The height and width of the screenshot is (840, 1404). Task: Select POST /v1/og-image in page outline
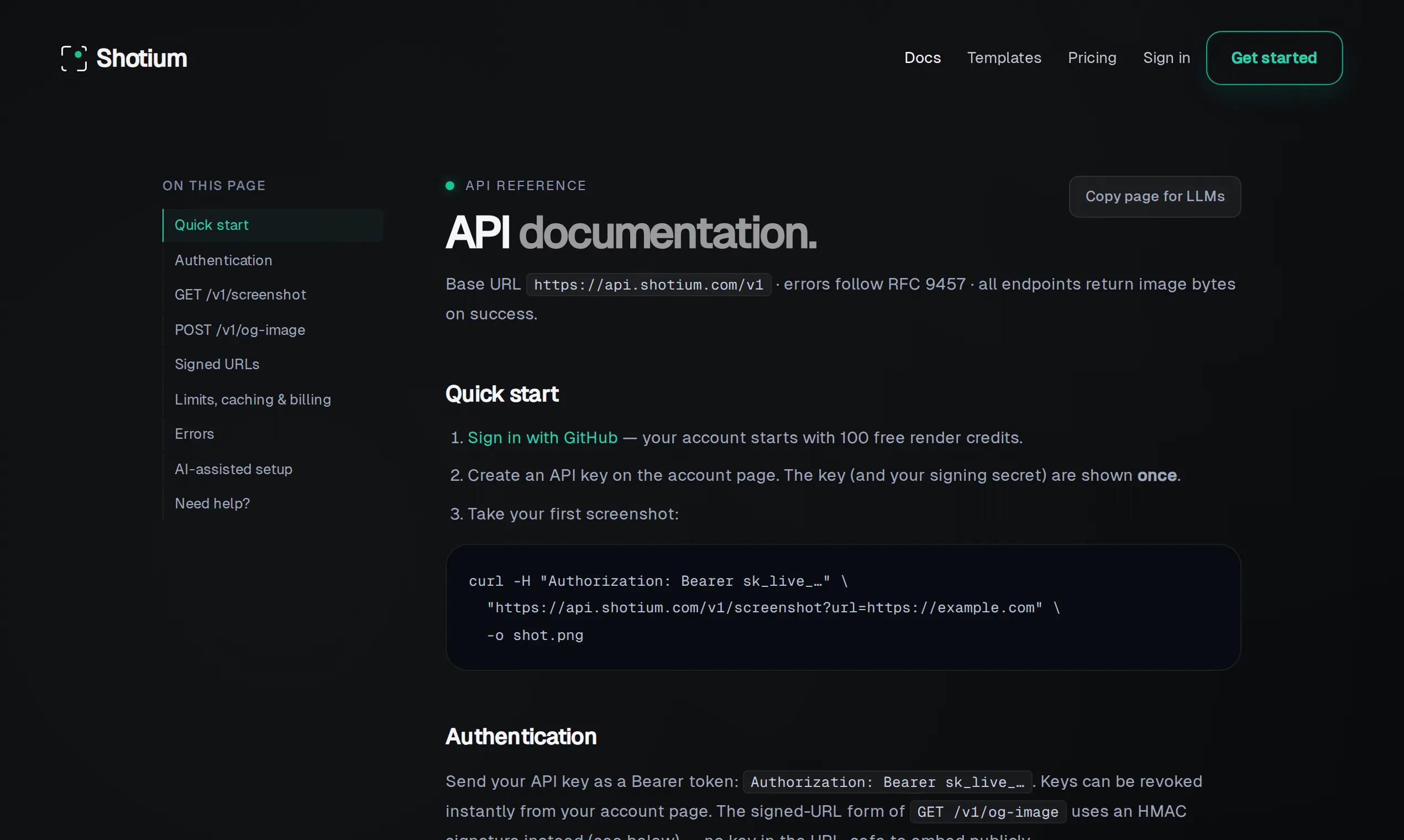point(273,330)
